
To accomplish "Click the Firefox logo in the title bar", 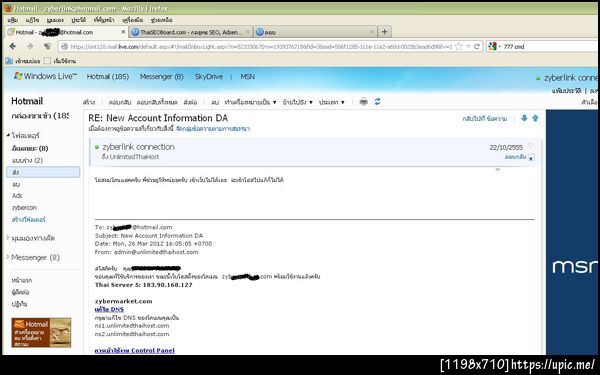I will (8, 8).
